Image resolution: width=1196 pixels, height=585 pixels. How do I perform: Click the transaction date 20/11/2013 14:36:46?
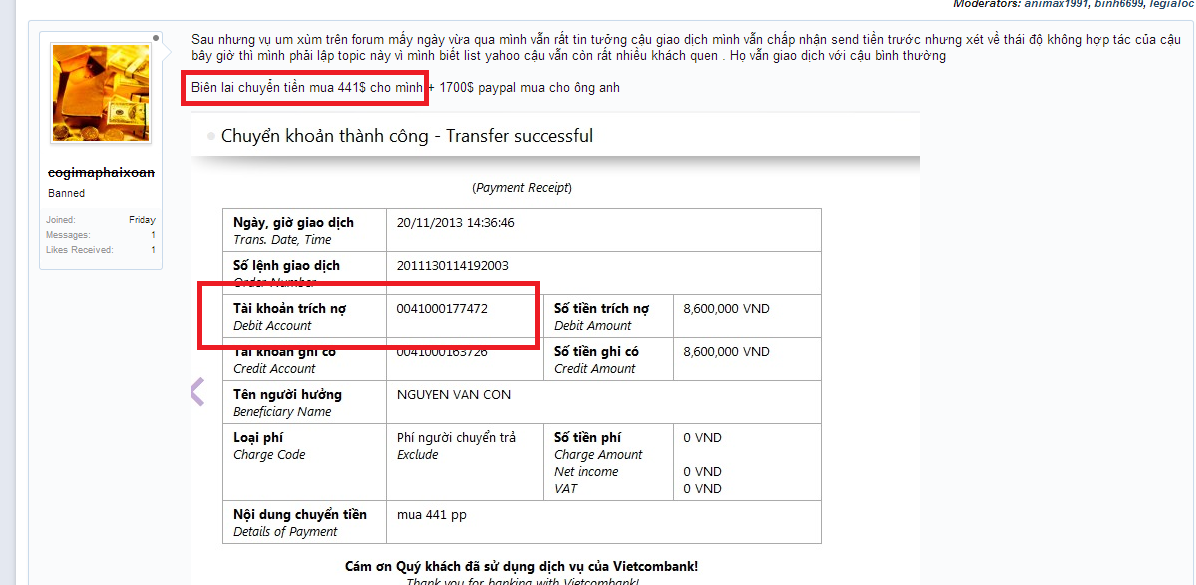tap(455, 223)
